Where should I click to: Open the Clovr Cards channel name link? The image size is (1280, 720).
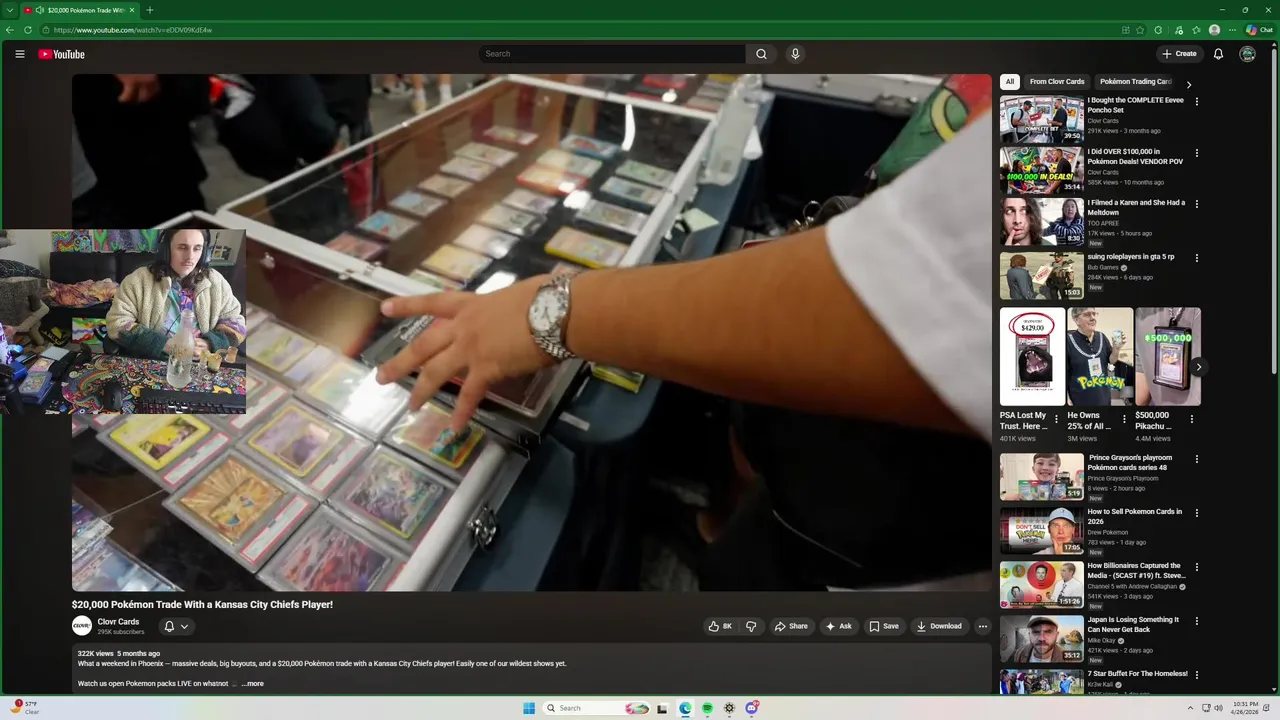point(118,622)
